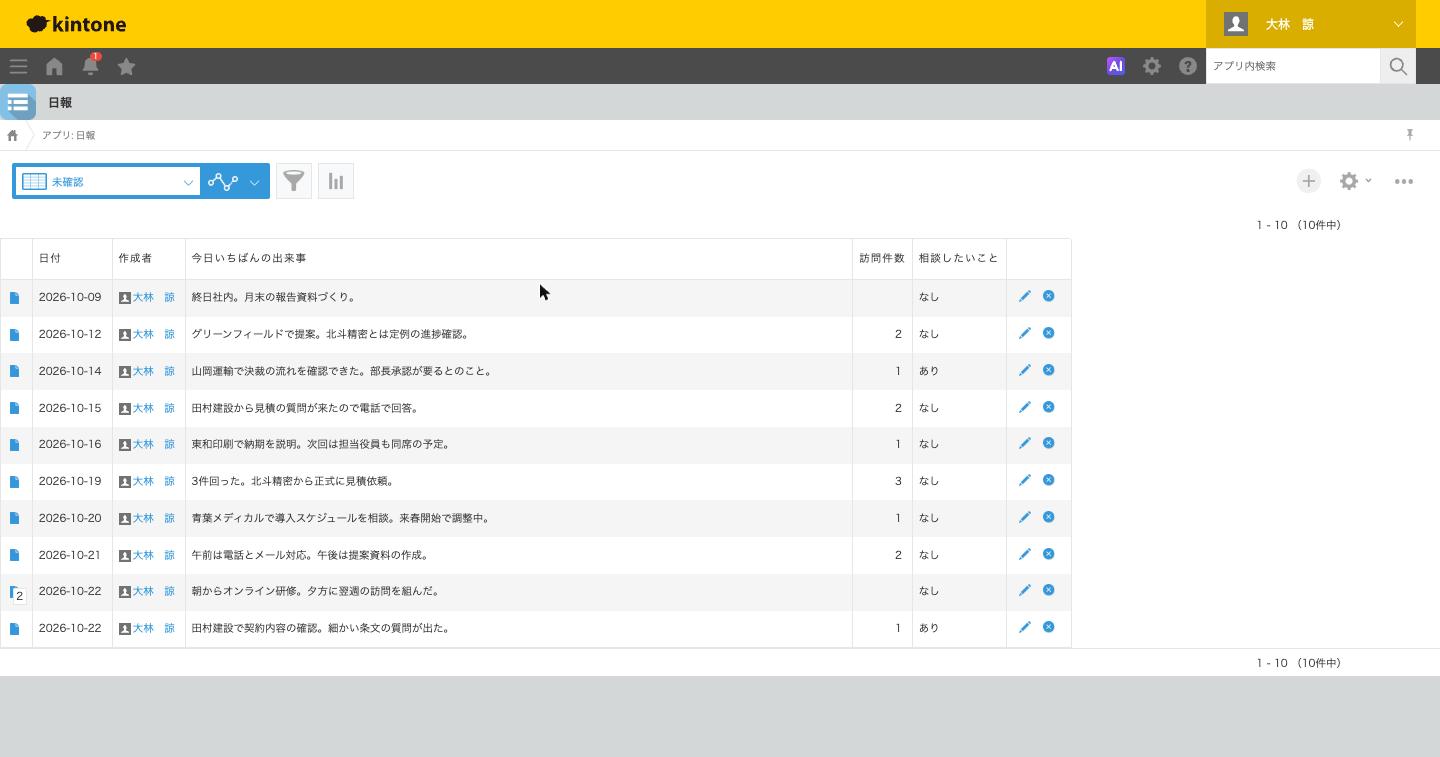Launch the AI assistant icon

click(1116, 66)
